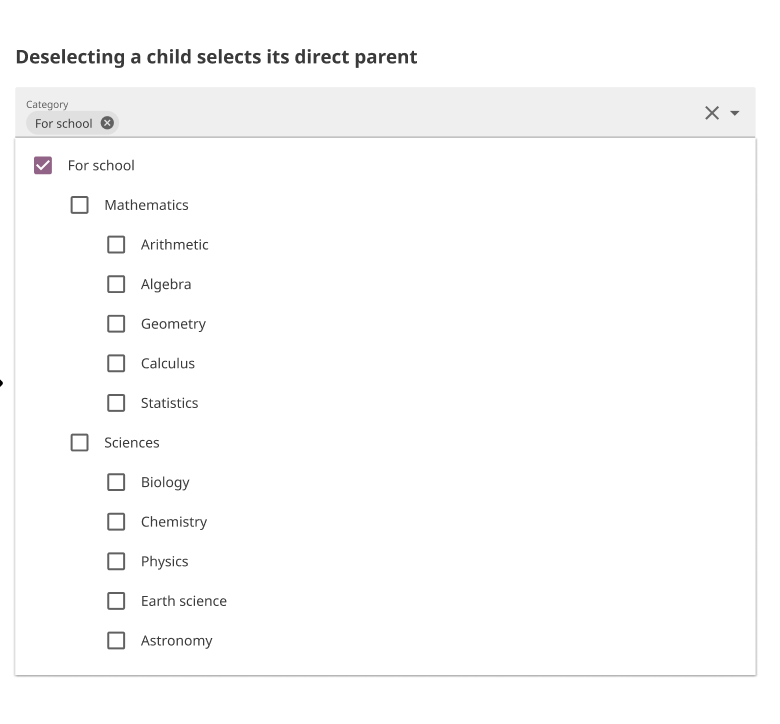Image resolution: width=780 pixels, height=724 pixels.
Task: Tick the Calculus checkbox
Action: (x=116, y=364)
